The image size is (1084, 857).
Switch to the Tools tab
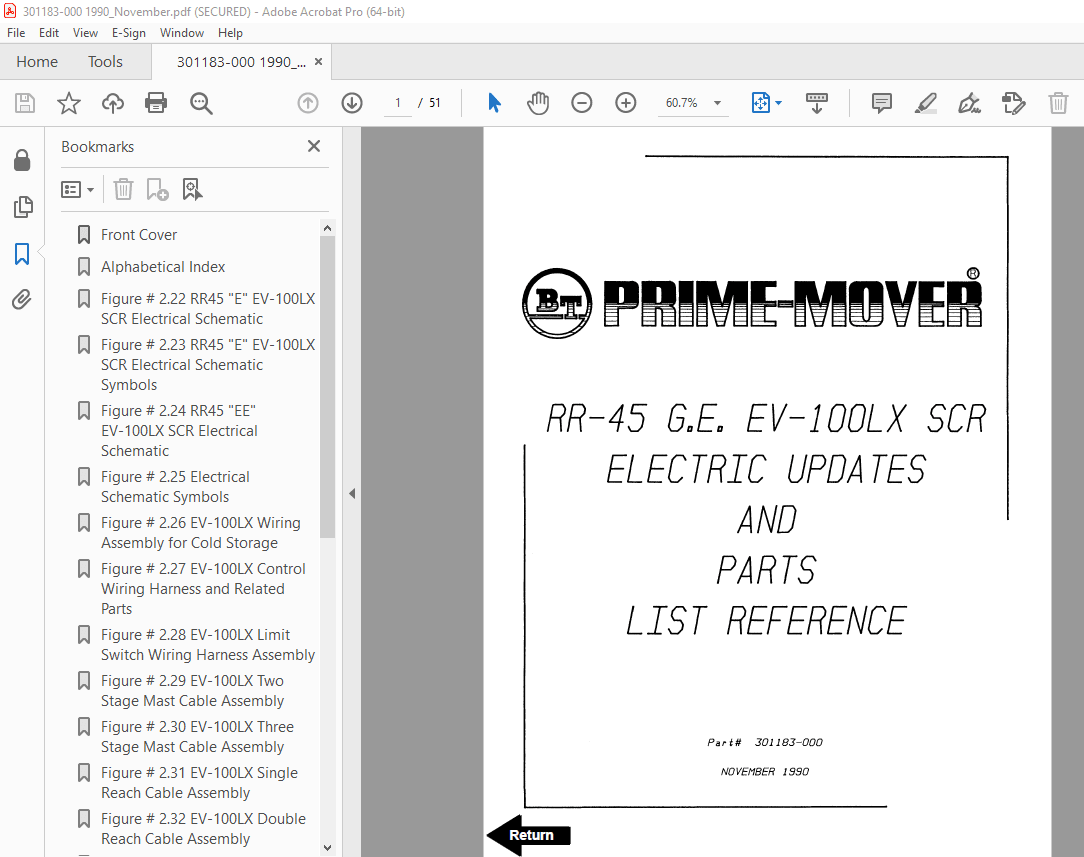click(105, 61)
